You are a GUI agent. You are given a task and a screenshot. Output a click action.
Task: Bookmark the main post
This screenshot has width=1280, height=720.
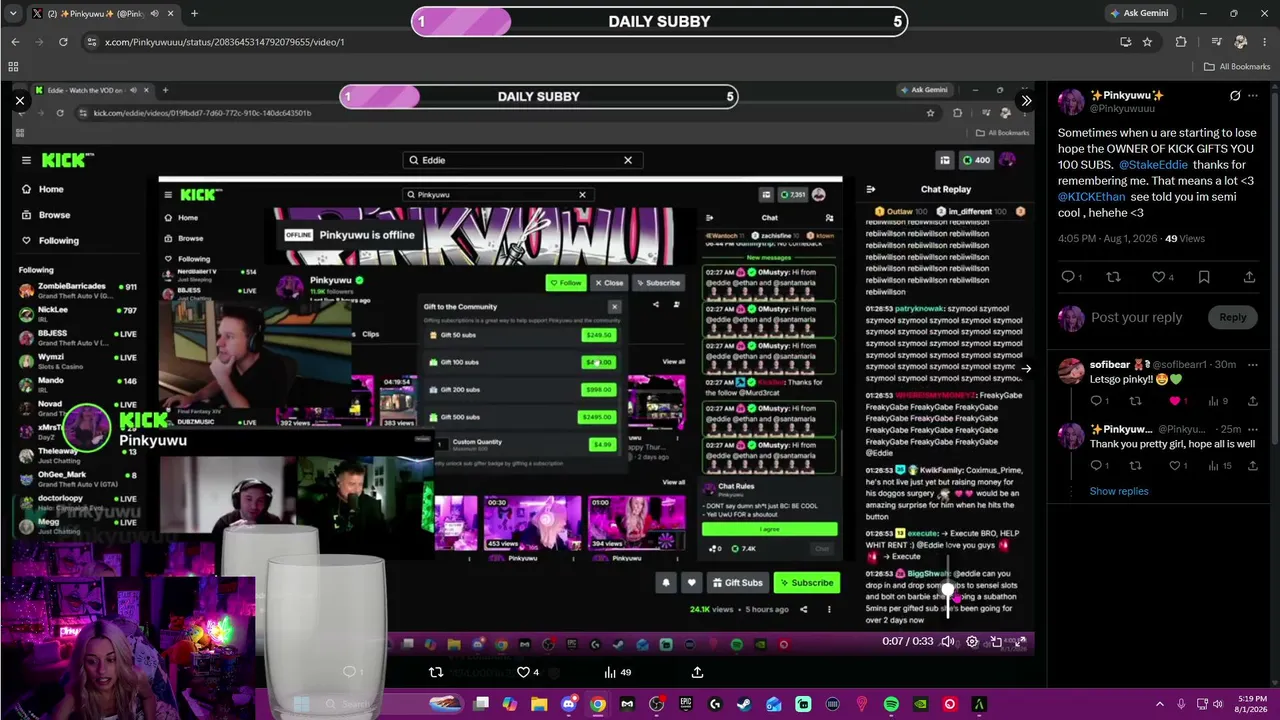(x=1204, y=277)
